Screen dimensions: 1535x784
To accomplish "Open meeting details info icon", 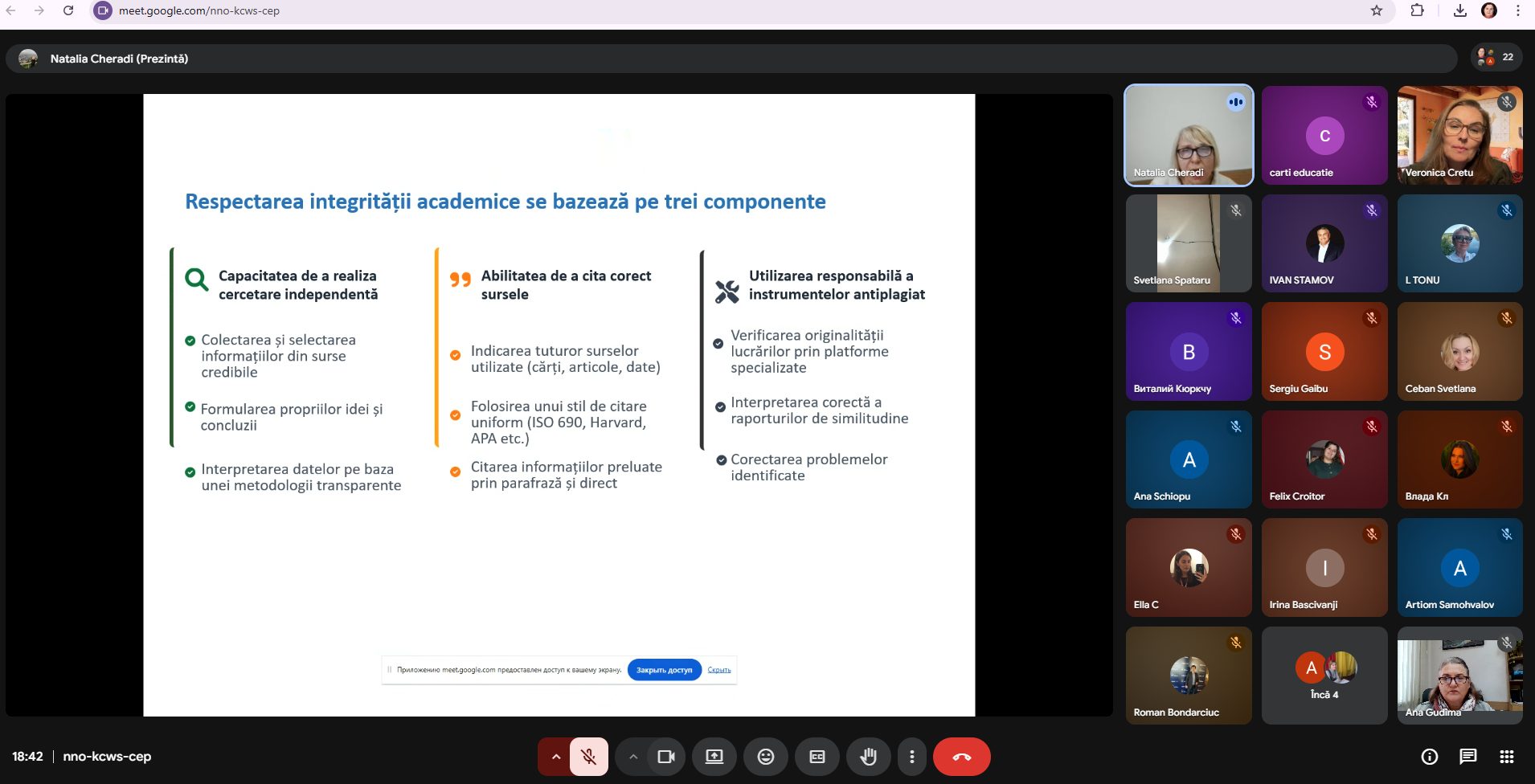I will coord(1429,757).
